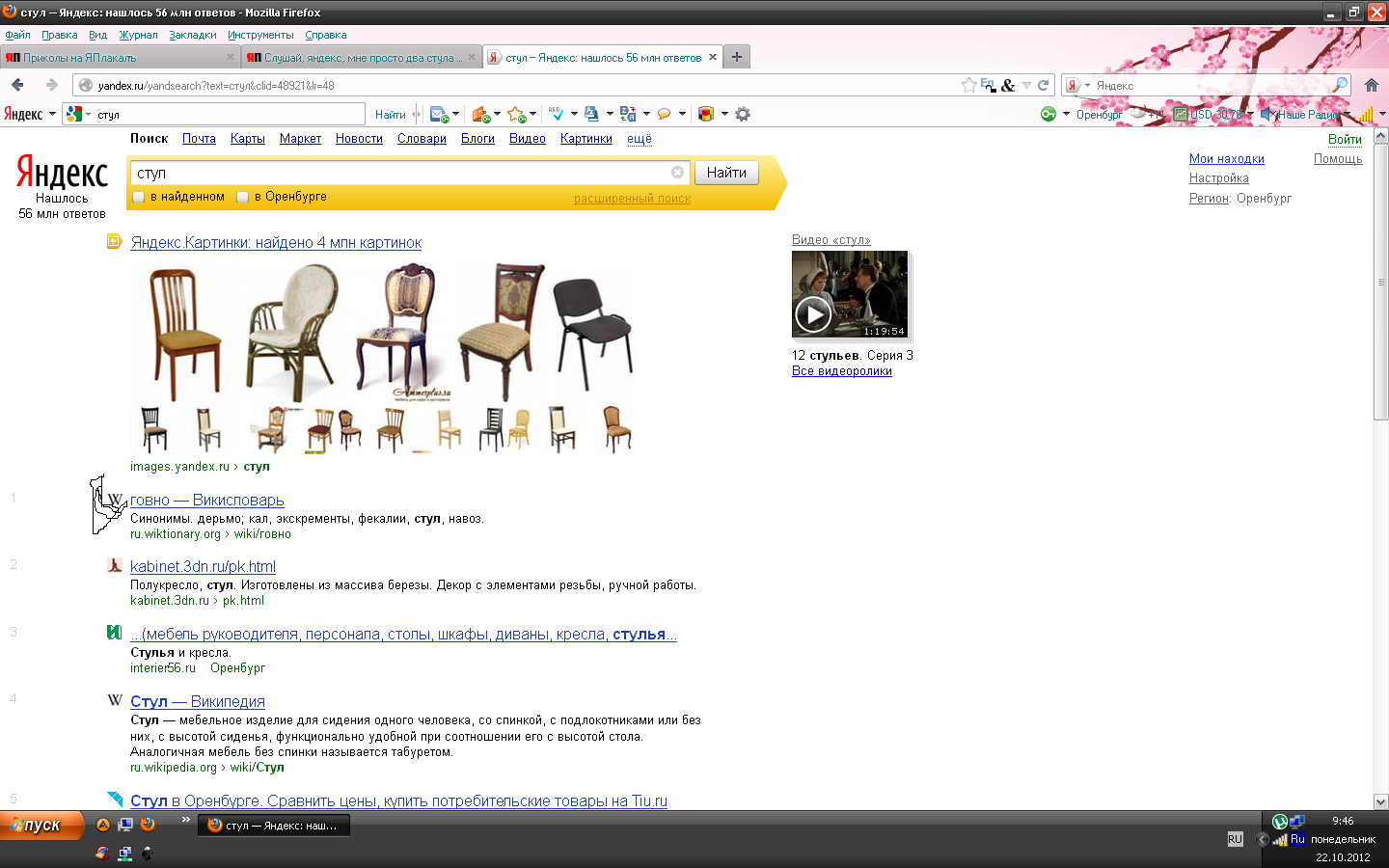This screenshot has width=1389, height=868.
Task: Tick the "в Оренбурге" checkbox
Action: tap(243, 197)
